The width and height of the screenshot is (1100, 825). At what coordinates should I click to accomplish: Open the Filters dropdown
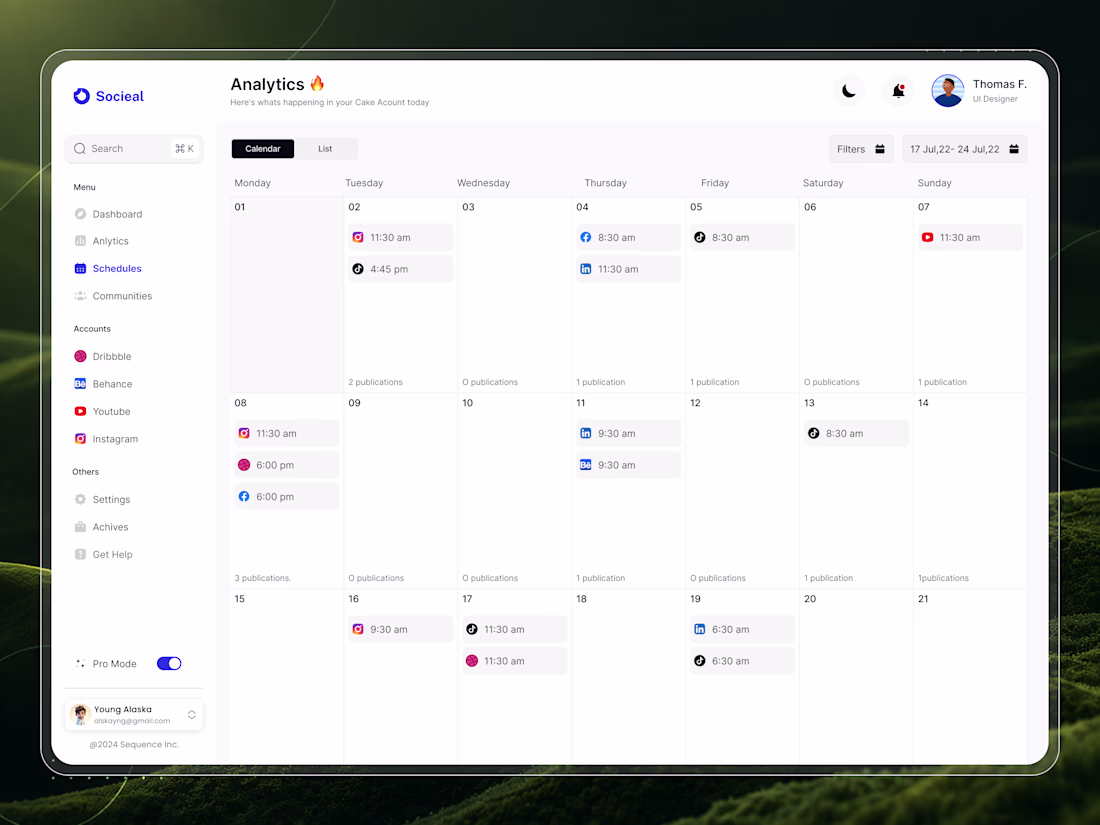pyautogui.click(x=861, y=149)
